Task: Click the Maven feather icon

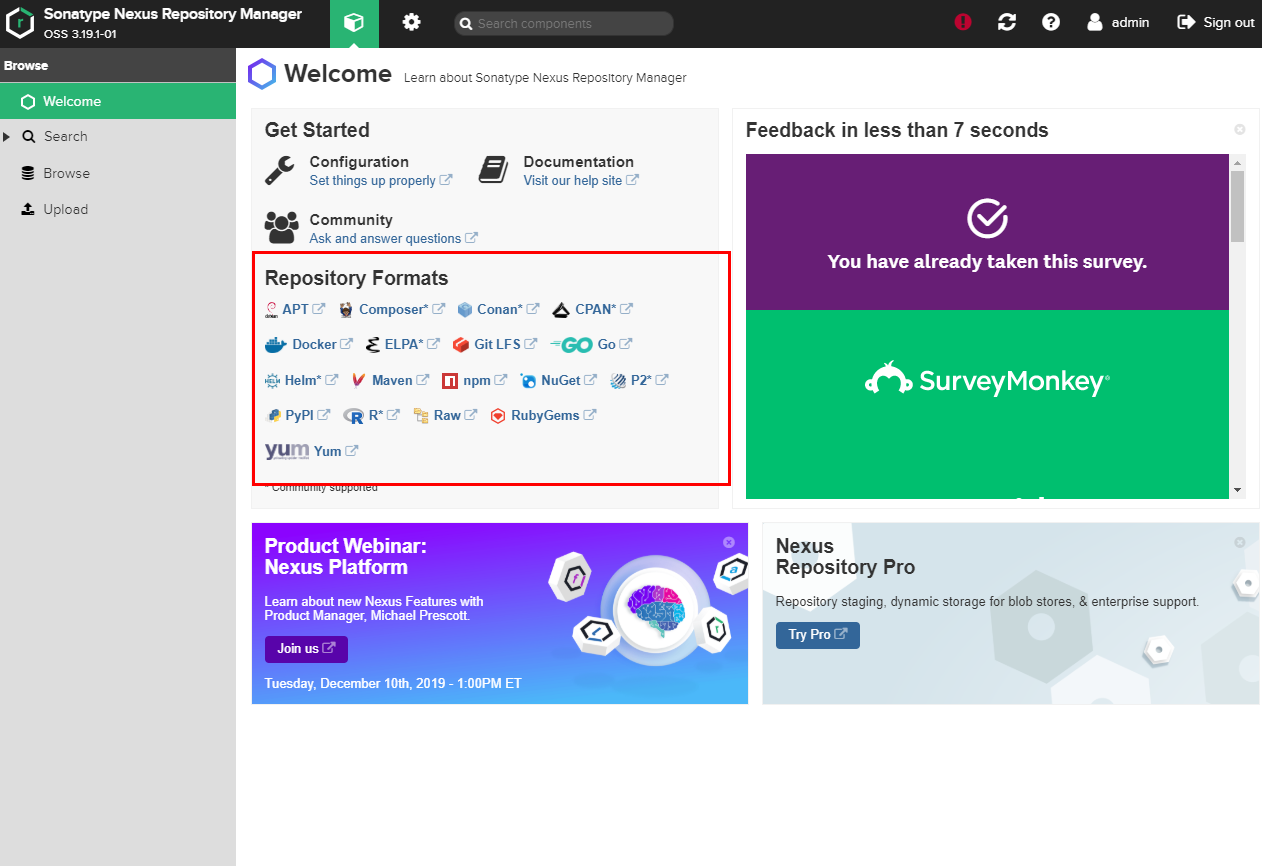Action: [x=358, y=380]
